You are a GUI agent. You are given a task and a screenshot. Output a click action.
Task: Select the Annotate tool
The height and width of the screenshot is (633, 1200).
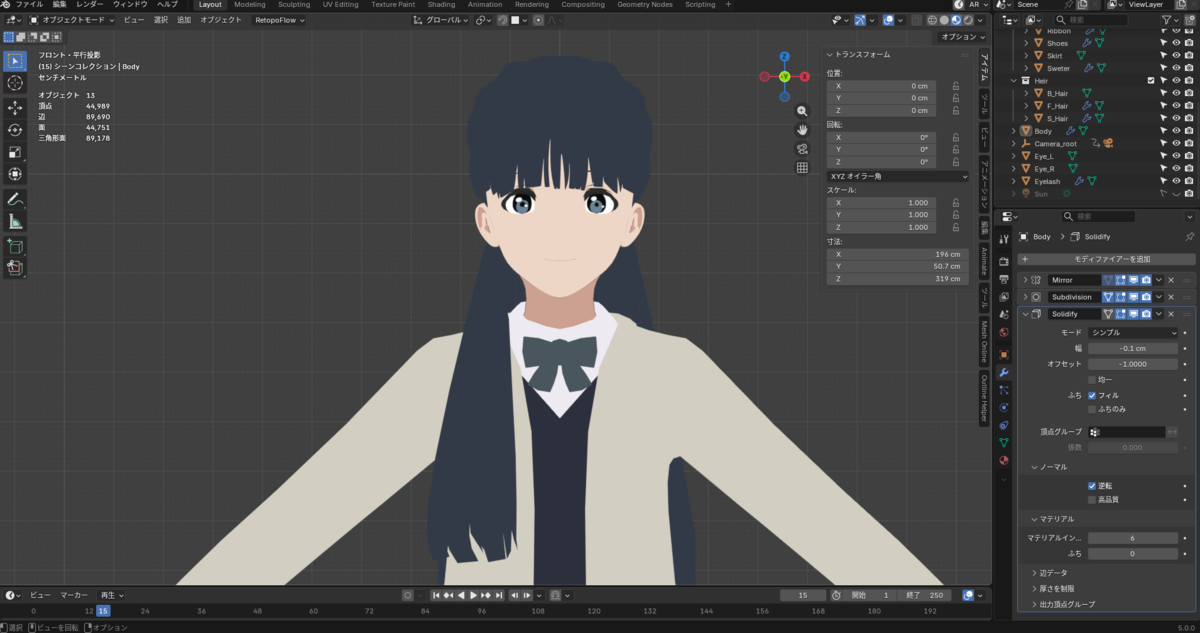(15, 199)
